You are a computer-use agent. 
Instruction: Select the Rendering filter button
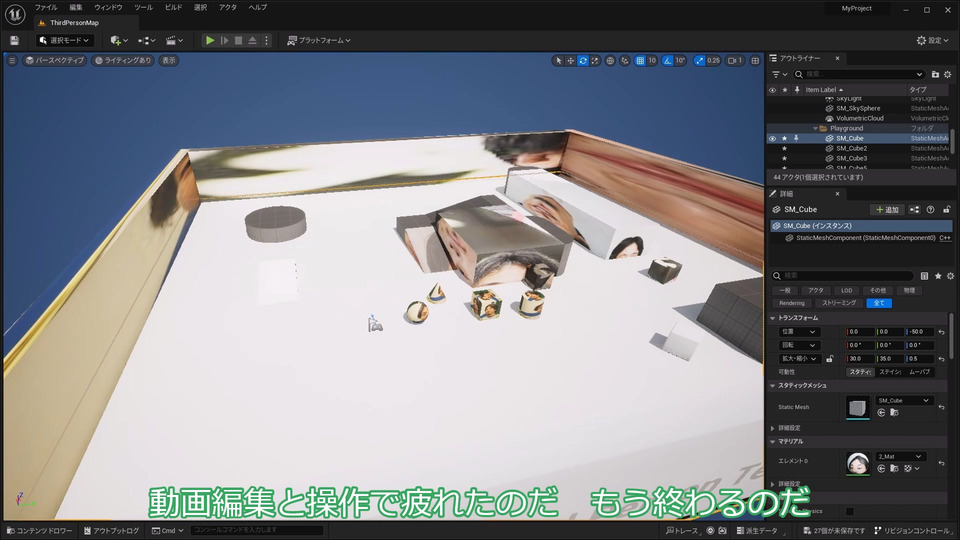click(792, 303)
